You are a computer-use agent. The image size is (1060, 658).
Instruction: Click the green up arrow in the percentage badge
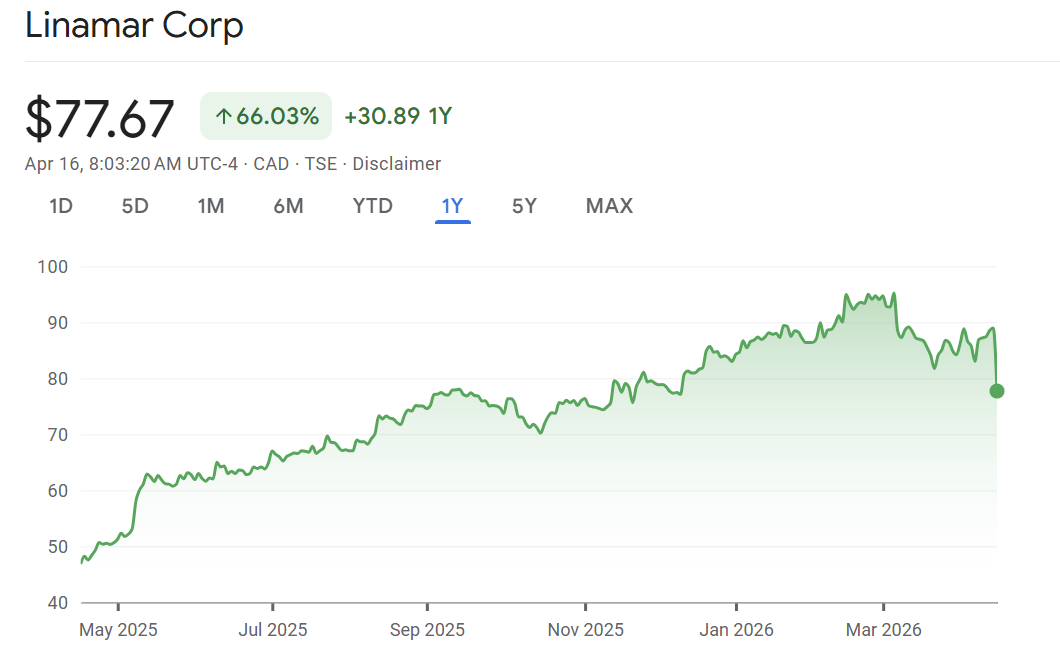[223, 117]
